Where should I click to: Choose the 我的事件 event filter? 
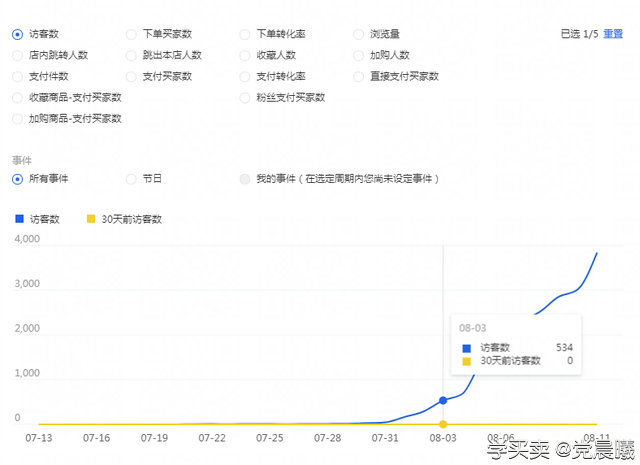pos(245,179)
